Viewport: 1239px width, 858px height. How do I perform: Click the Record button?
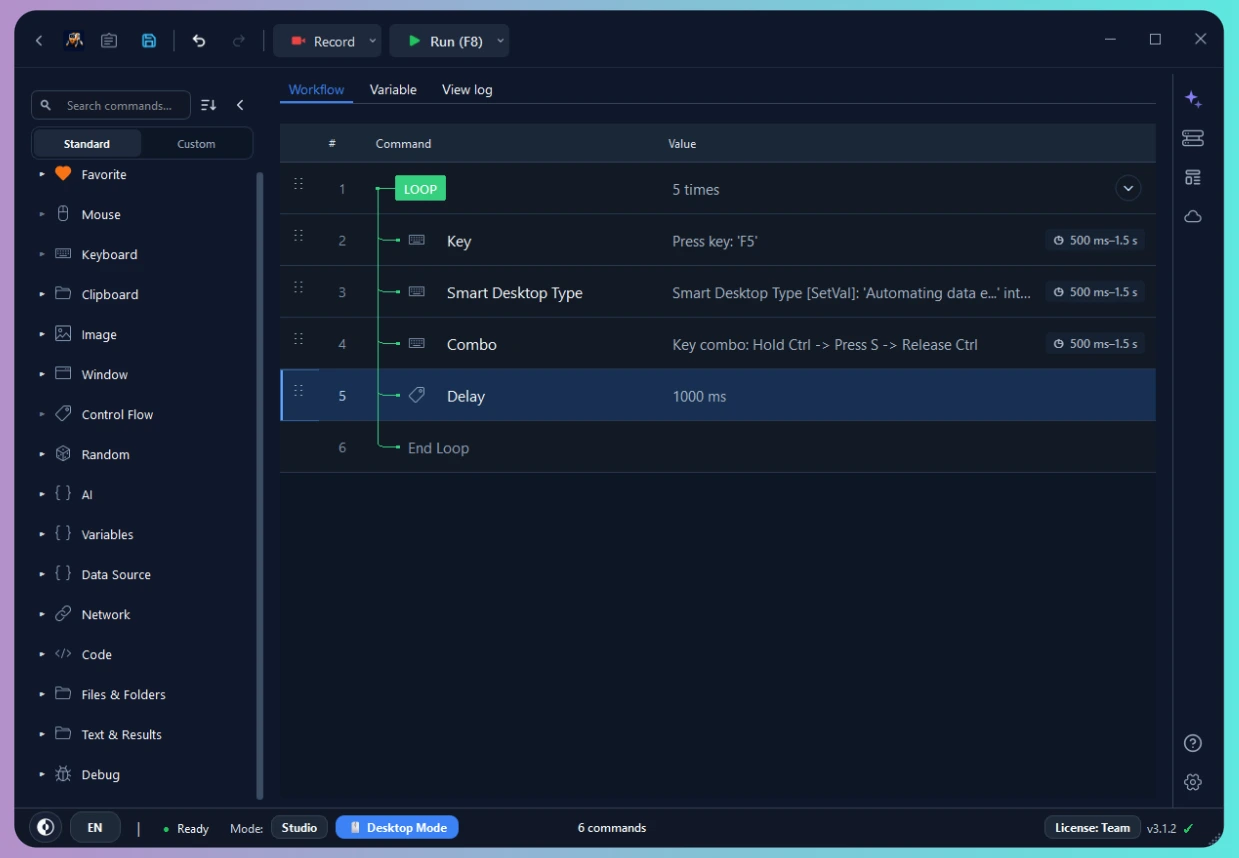pyautogui.click(x=322, y=41)
